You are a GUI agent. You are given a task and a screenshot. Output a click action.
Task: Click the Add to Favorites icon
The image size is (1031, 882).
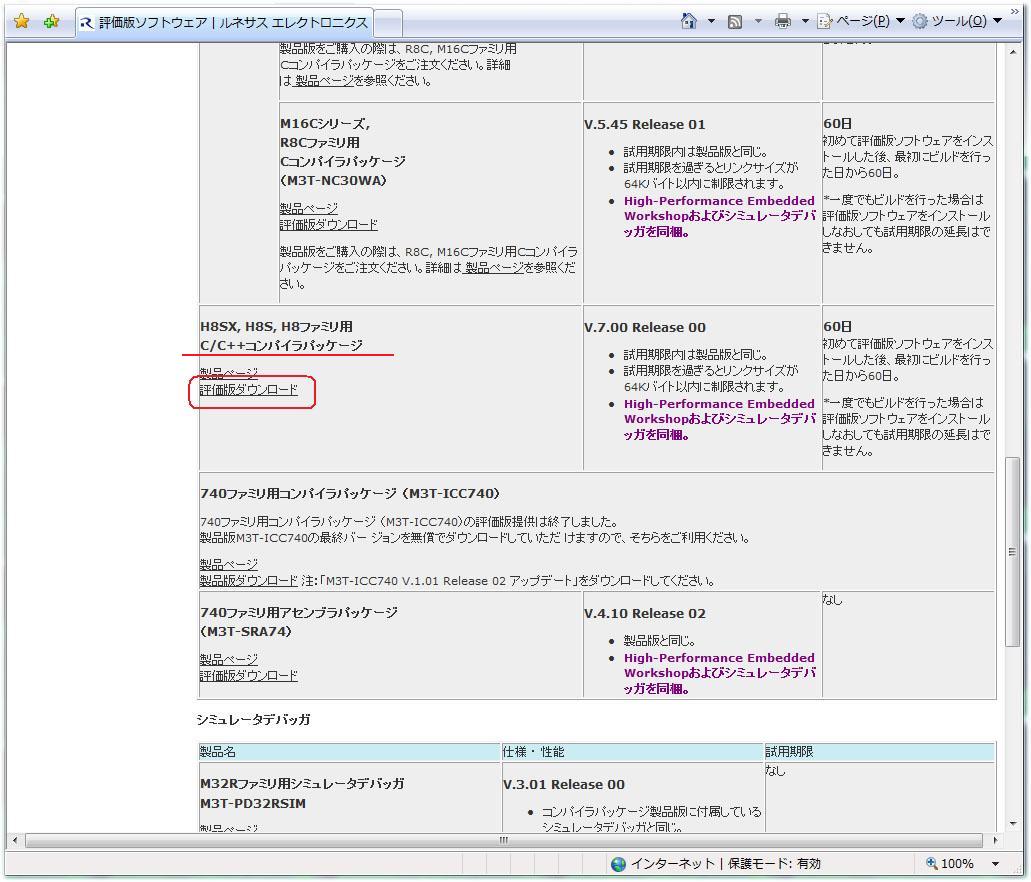[x=51, y=21]
